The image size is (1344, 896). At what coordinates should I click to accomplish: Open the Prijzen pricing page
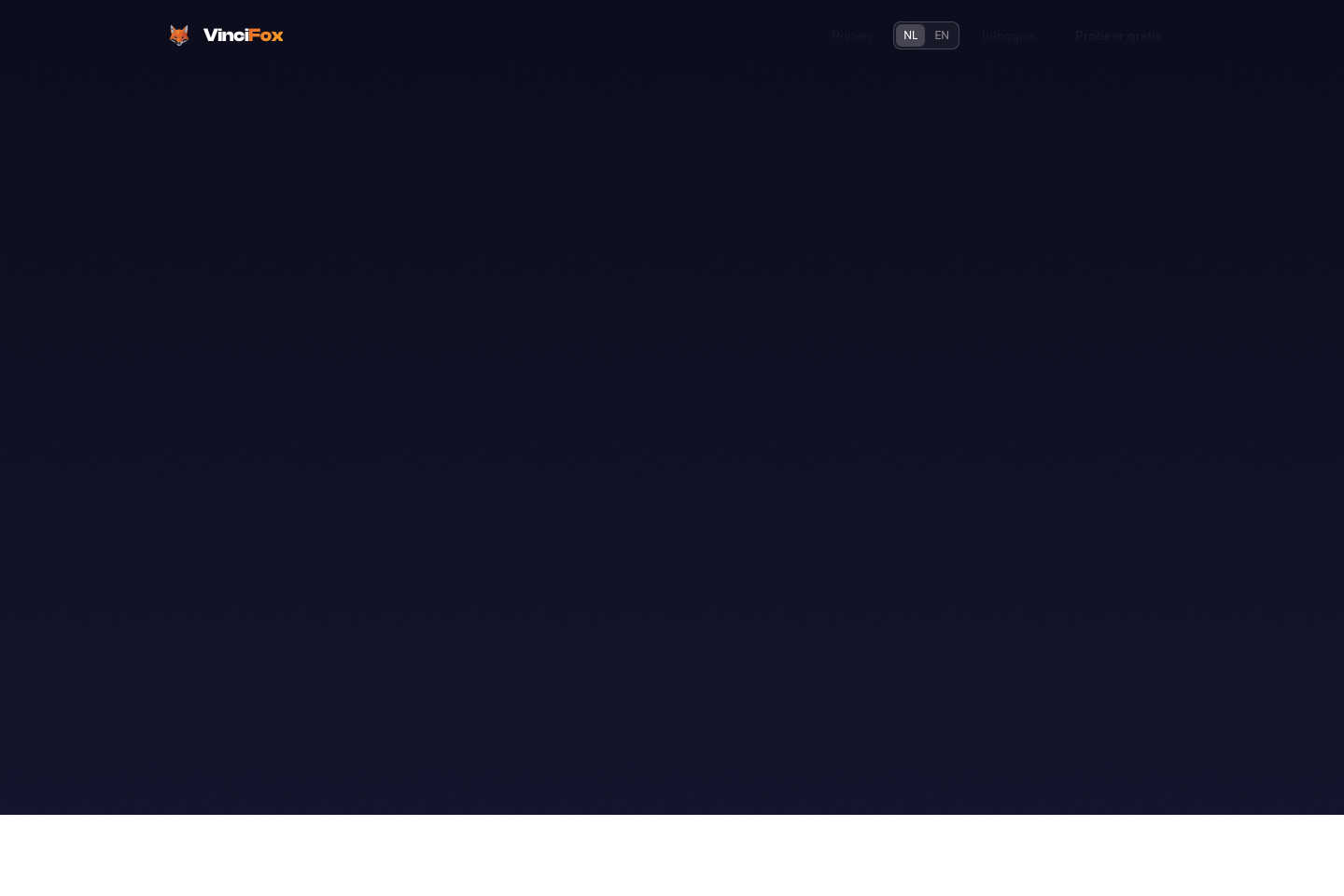(851, 35)
